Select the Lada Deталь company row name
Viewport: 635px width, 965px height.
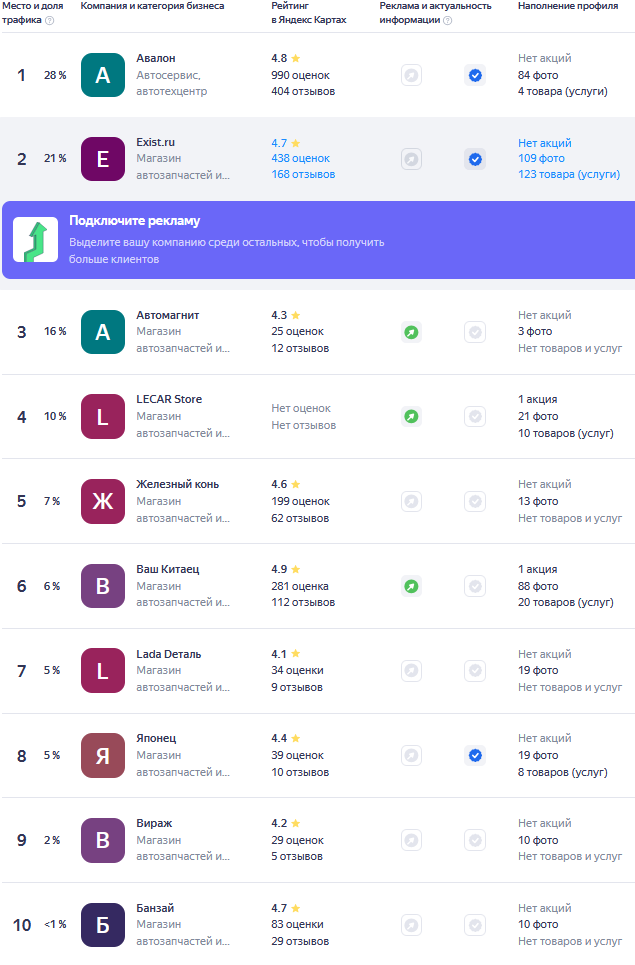click(x=168, y=654)
